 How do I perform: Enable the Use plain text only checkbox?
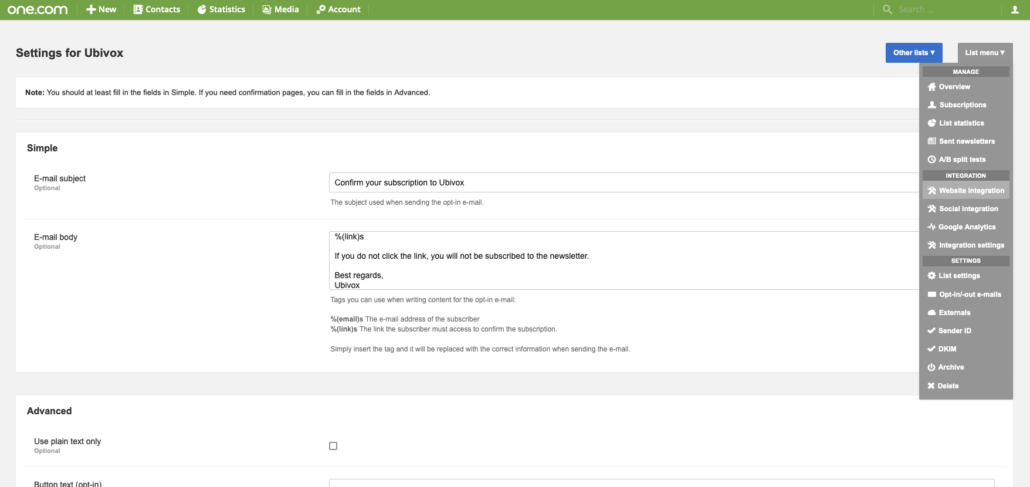click(x=333, y=446)
